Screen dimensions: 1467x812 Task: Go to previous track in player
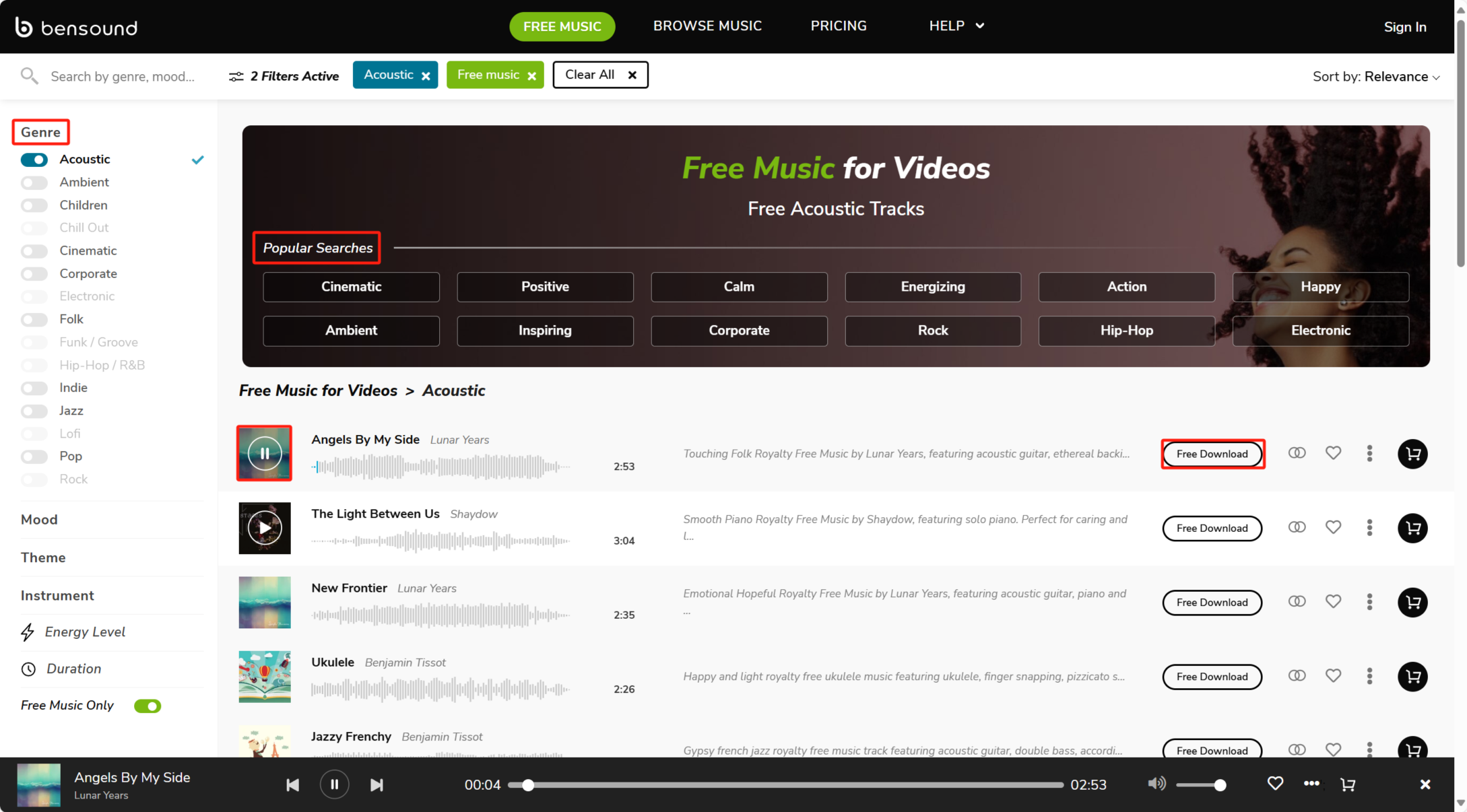[x=292, y=785]
